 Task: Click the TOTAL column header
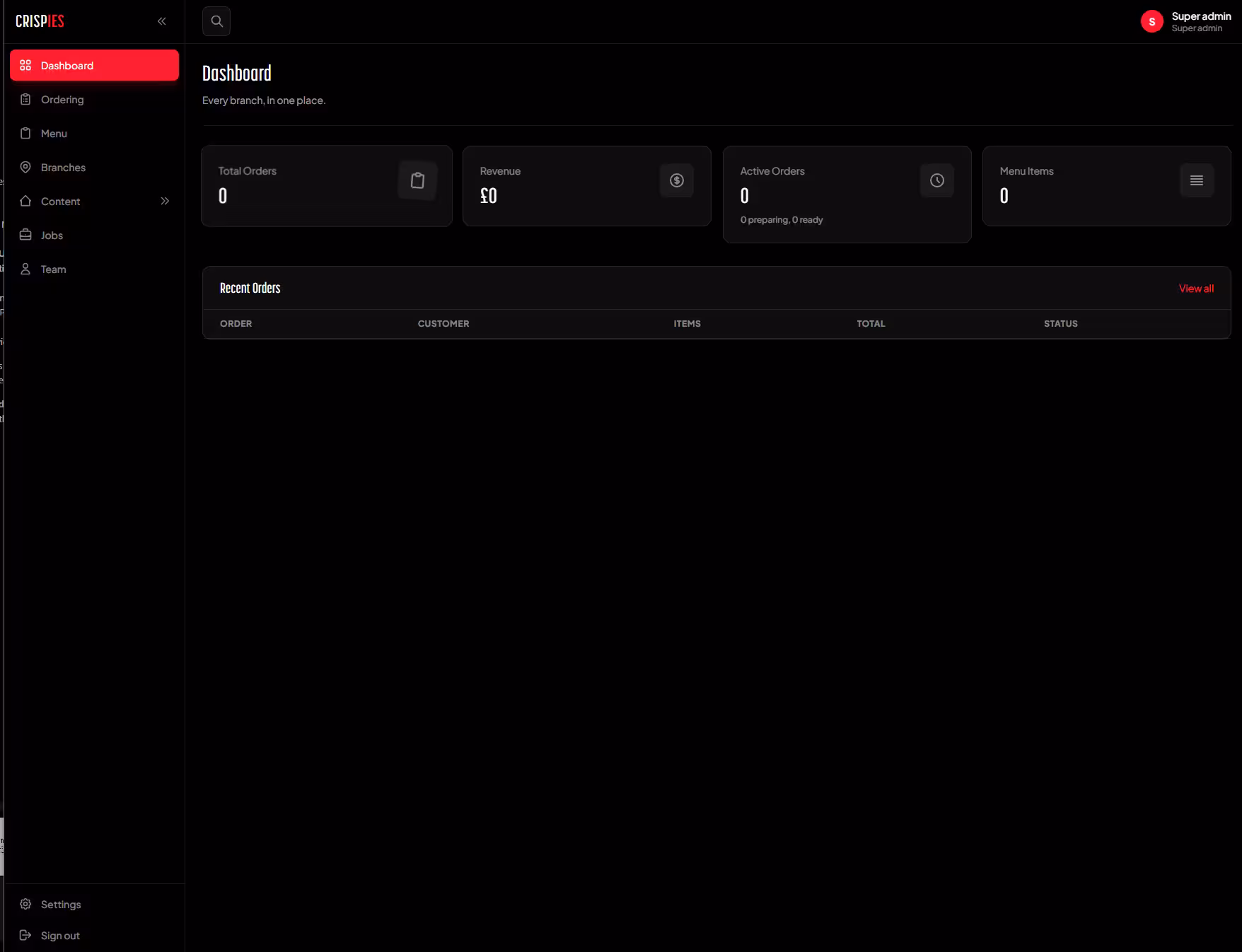[x=871, y=323]
